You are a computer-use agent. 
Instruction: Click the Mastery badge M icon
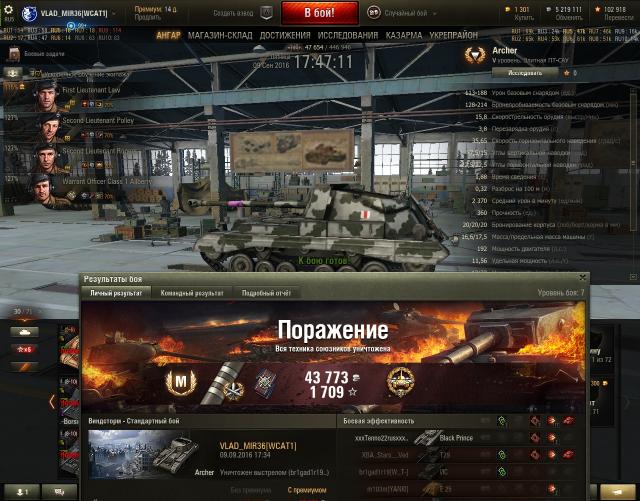180,382
